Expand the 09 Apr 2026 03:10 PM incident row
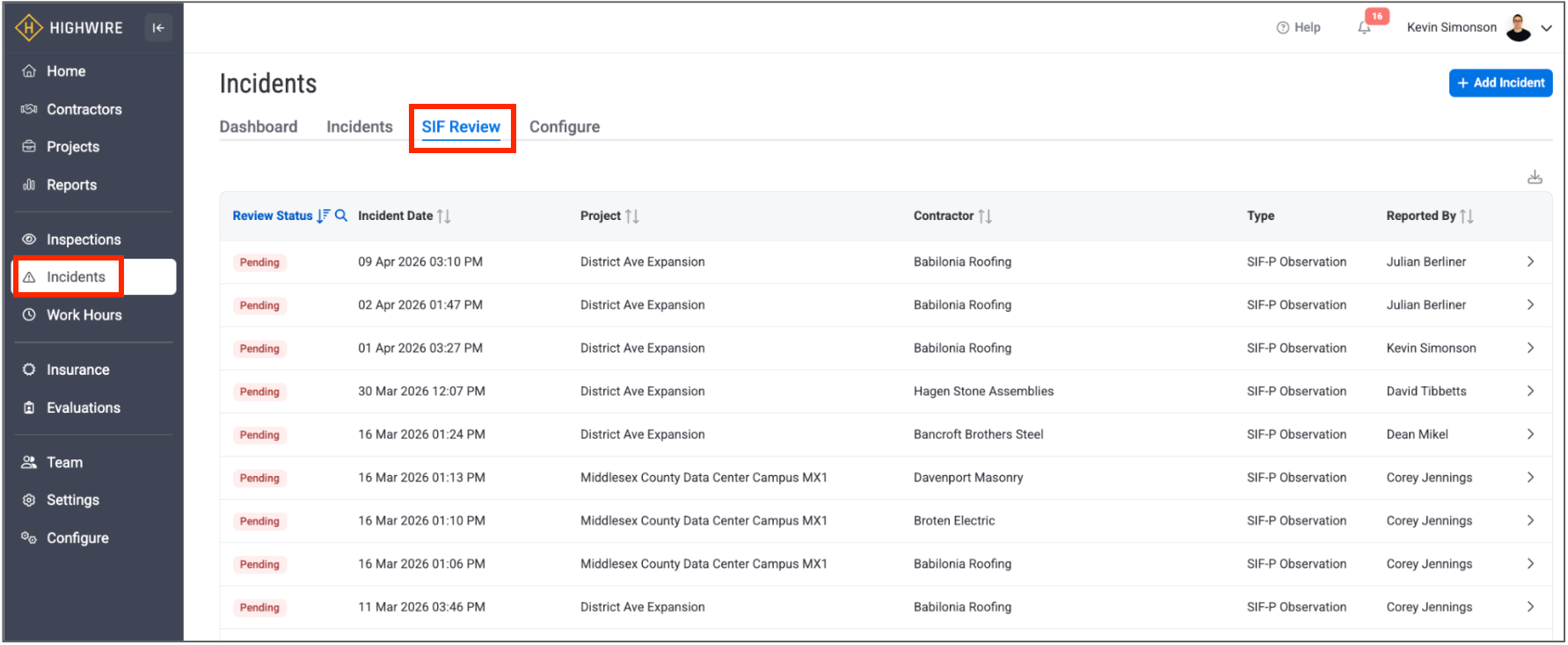This screenshot has width=1568, height=645. [1530, 262]
